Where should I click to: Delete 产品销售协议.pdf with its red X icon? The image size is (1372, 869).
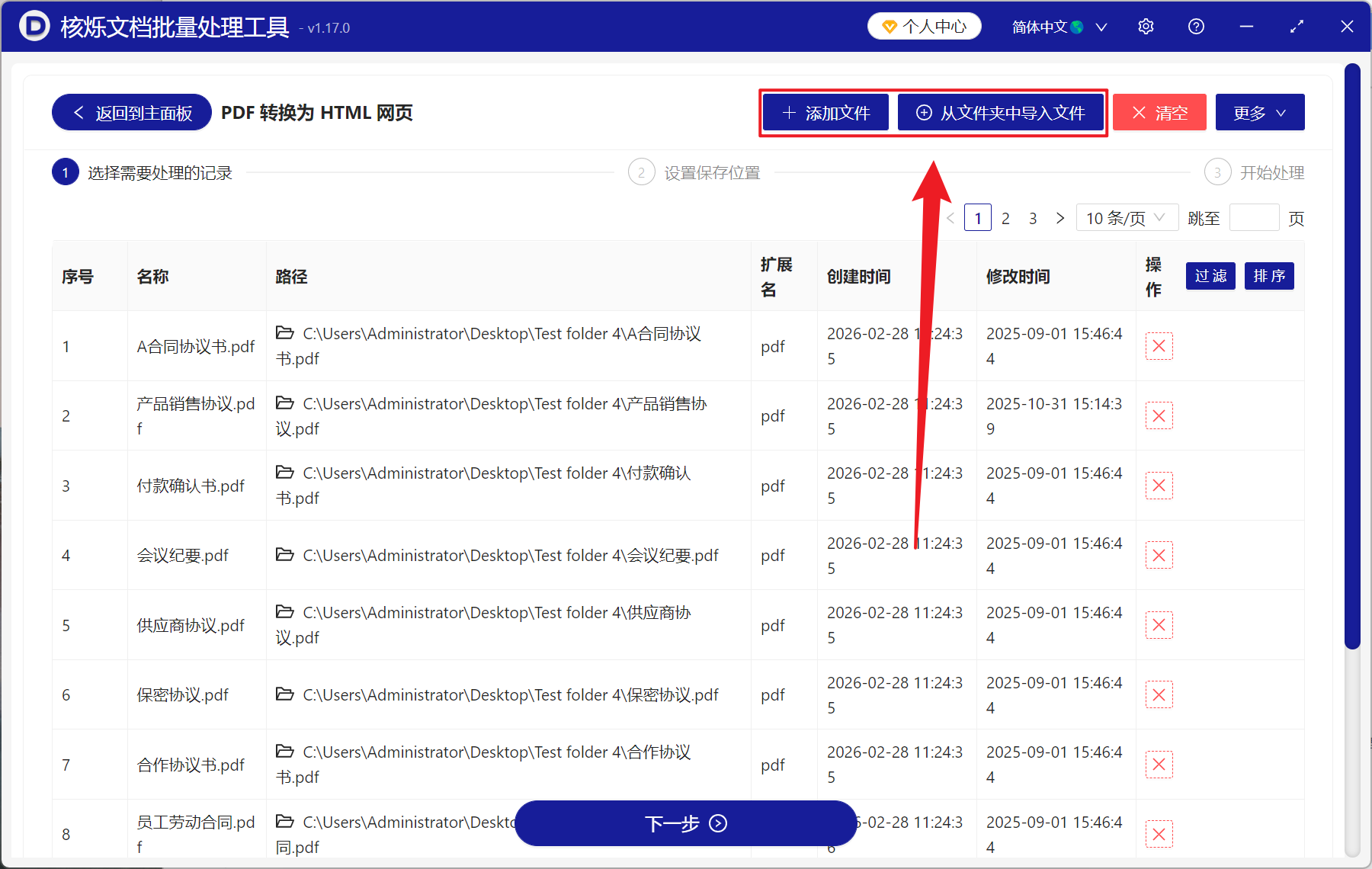[1159, 415]
